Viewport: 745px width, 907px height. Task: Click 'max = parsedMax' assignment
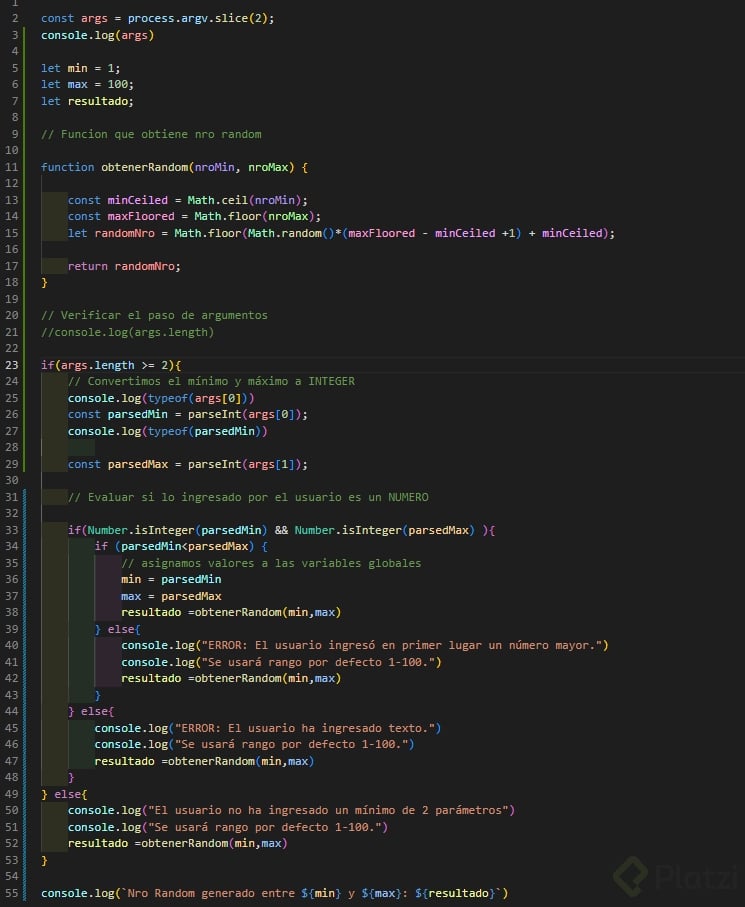(x=171, y=596)
